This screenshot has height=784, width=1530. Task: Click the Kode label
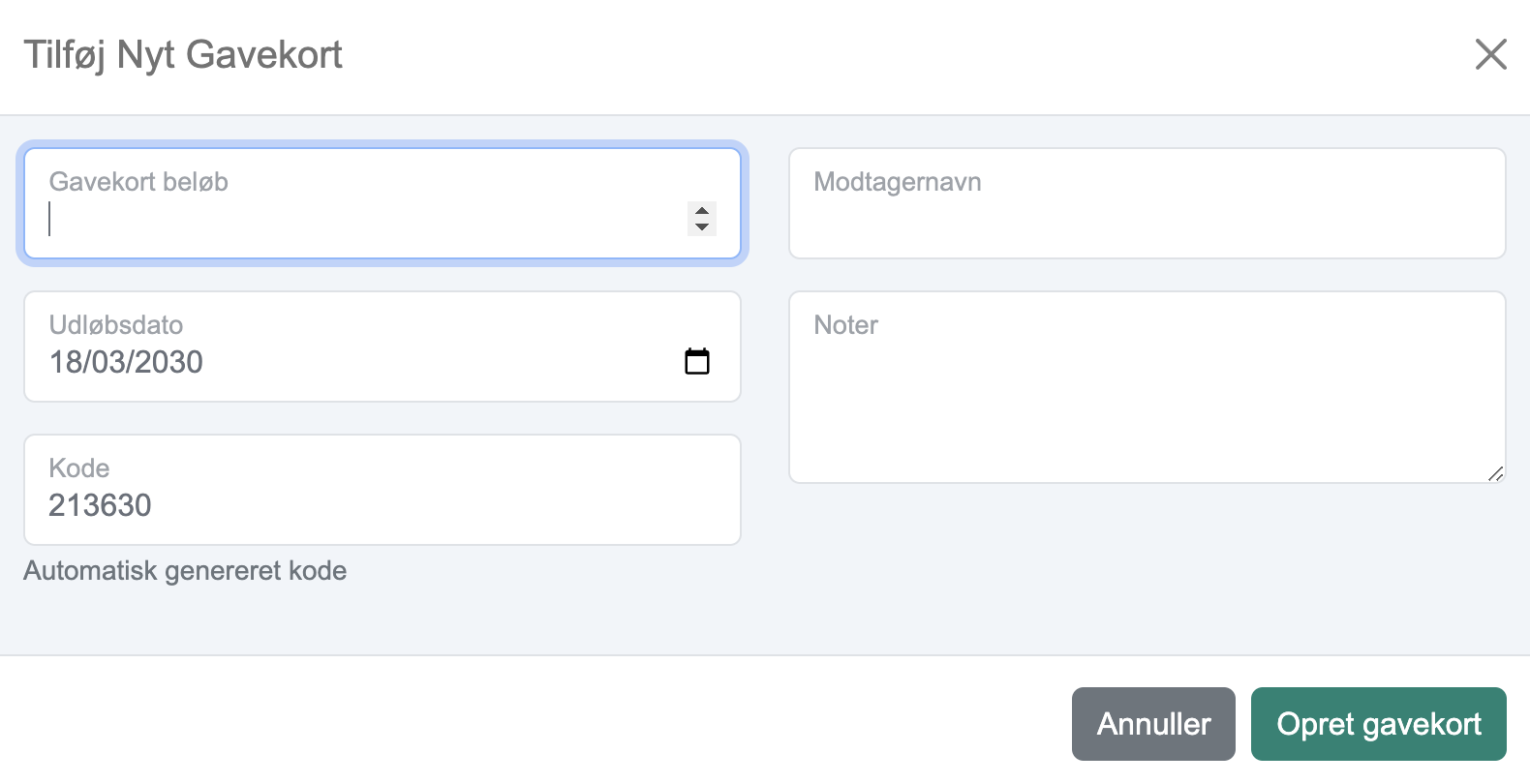pos(79,468)
